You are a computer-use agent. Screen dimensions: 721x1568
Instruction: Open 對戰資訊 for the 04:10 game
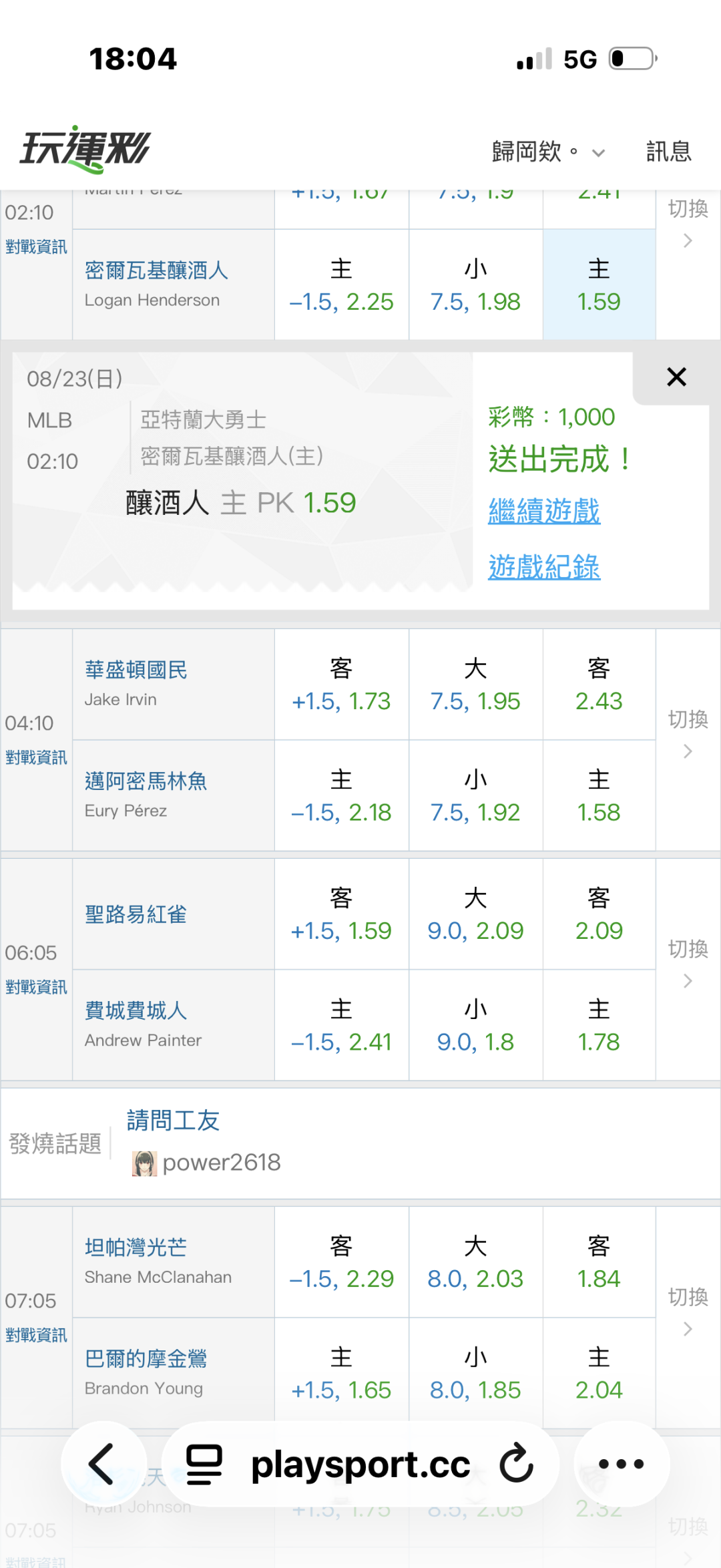(x=36, y=757)
